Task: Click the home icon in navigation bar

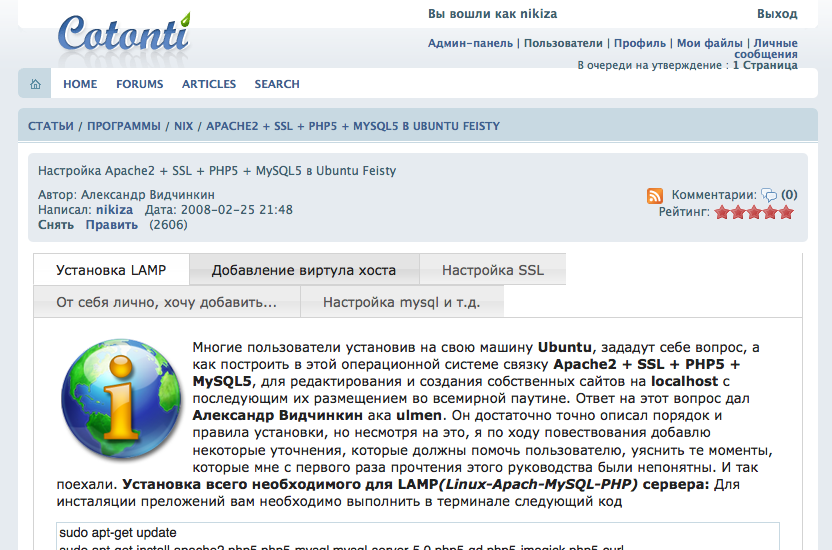Action: point(35,84)
